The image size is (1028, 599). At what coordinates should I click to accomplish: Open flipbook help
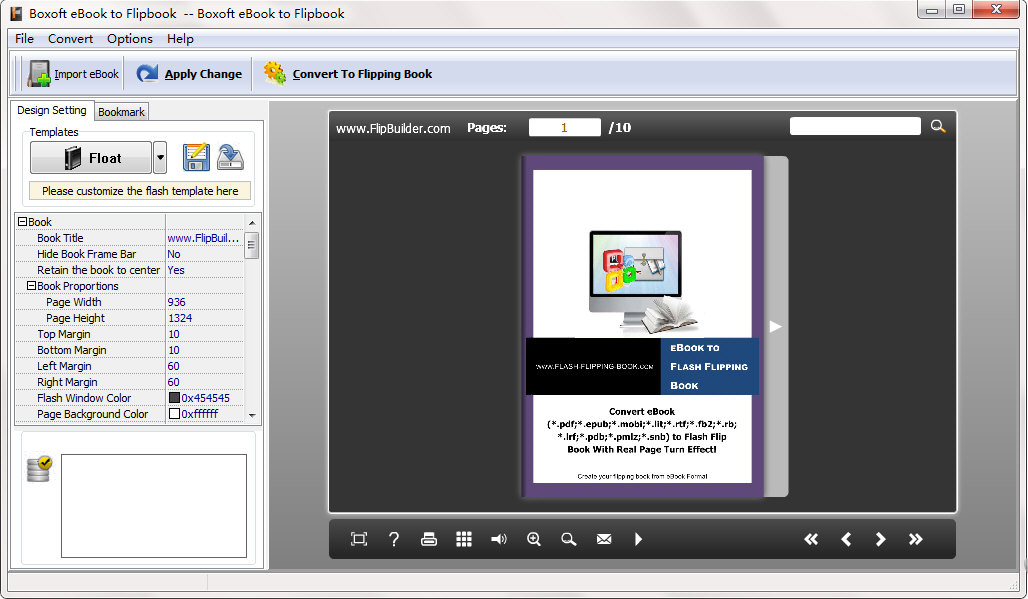394,539
